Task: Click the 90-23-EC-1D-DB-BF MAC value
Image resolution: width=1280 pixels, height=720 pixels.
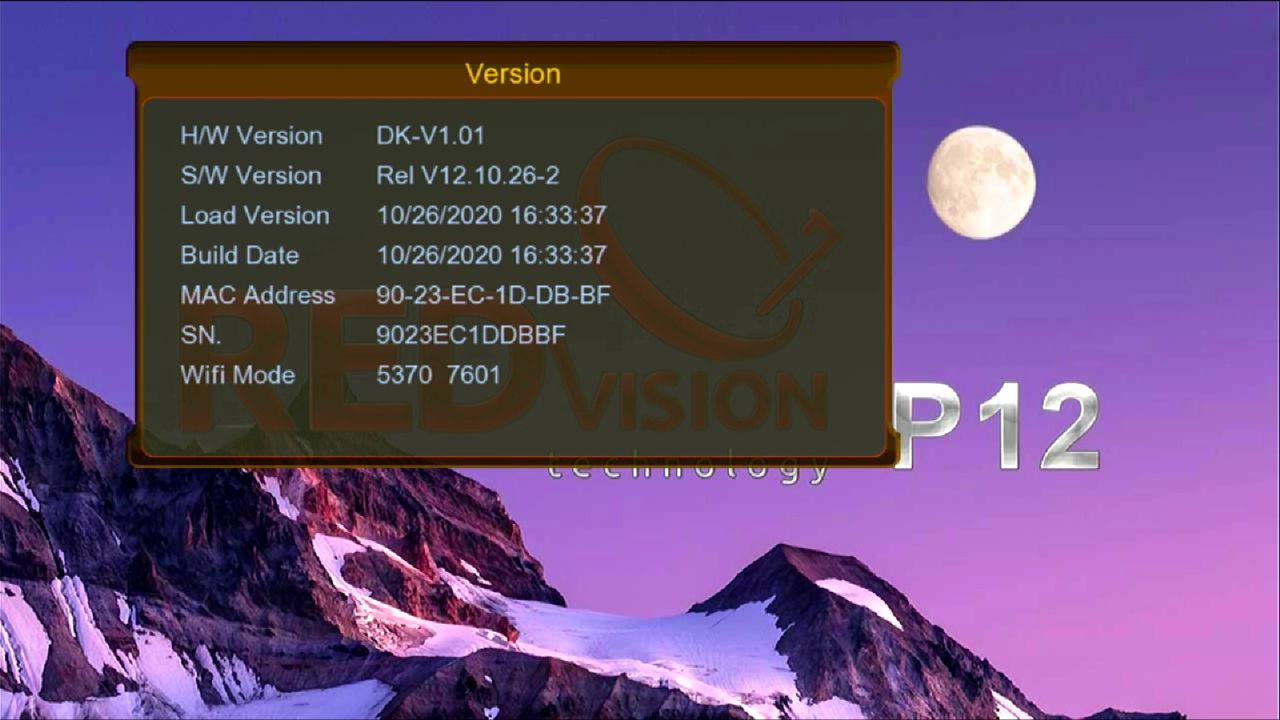Action: pos(493,296)
